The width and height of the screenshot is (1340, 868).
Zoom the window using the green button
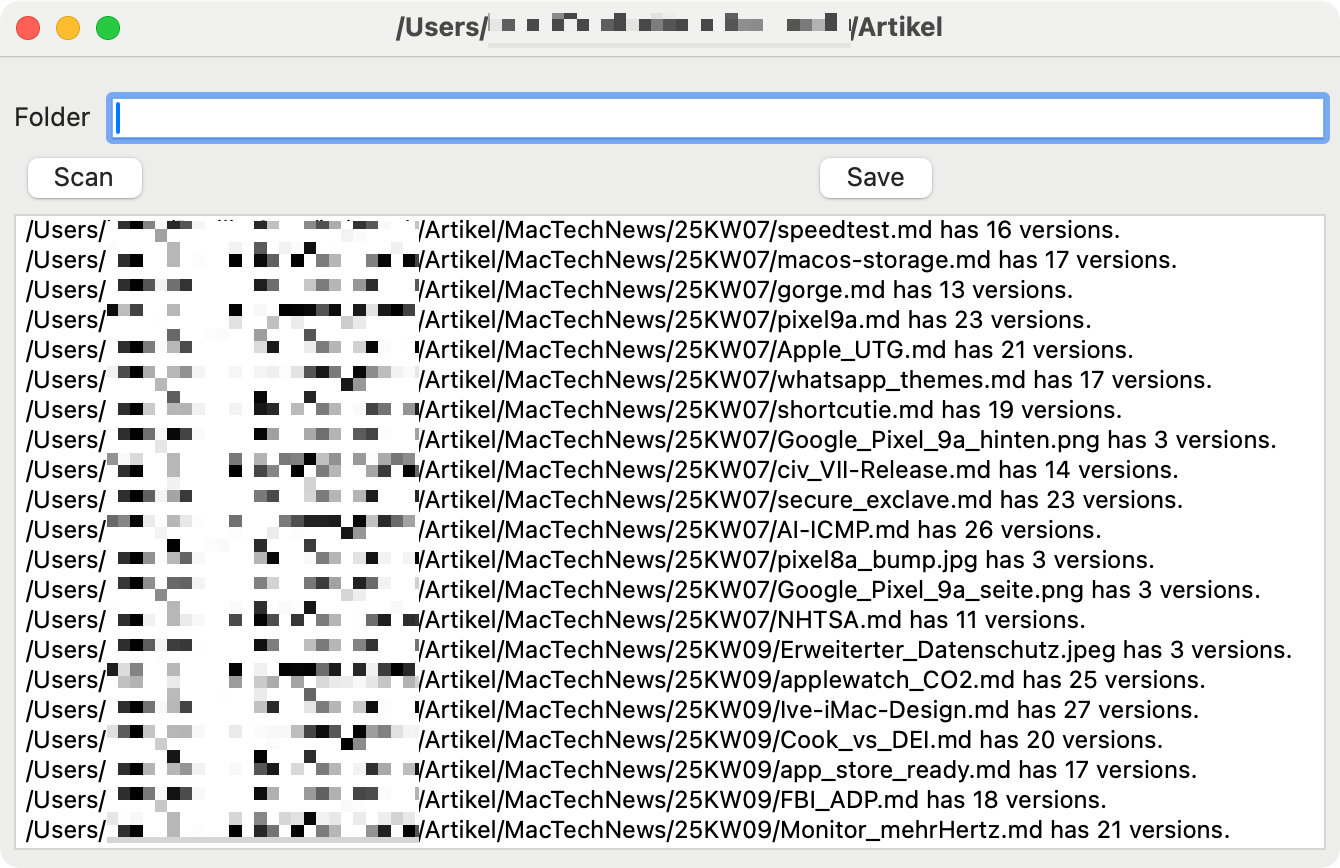[x=108, y=28]
